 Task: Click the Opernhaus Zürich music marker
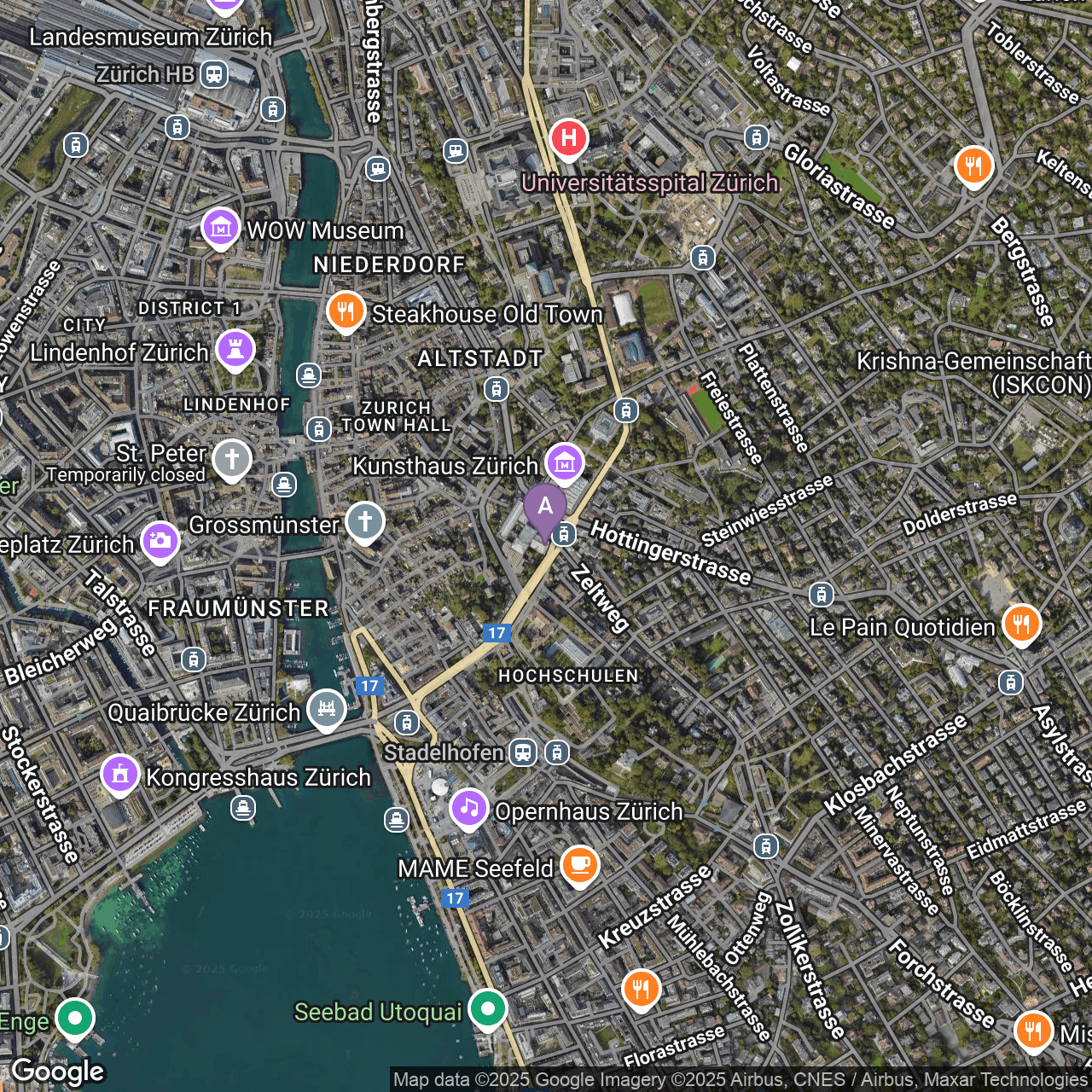[468, 810]
